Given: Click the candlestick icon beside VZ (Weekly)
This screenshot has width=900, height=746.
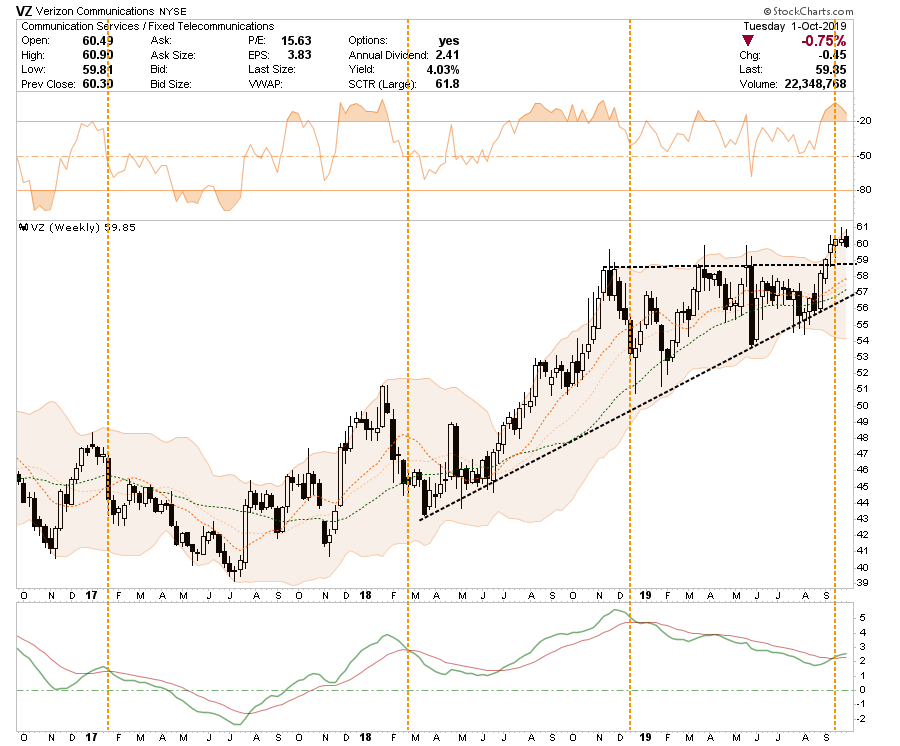Looking at the screenshot, I should click(24, 227).
